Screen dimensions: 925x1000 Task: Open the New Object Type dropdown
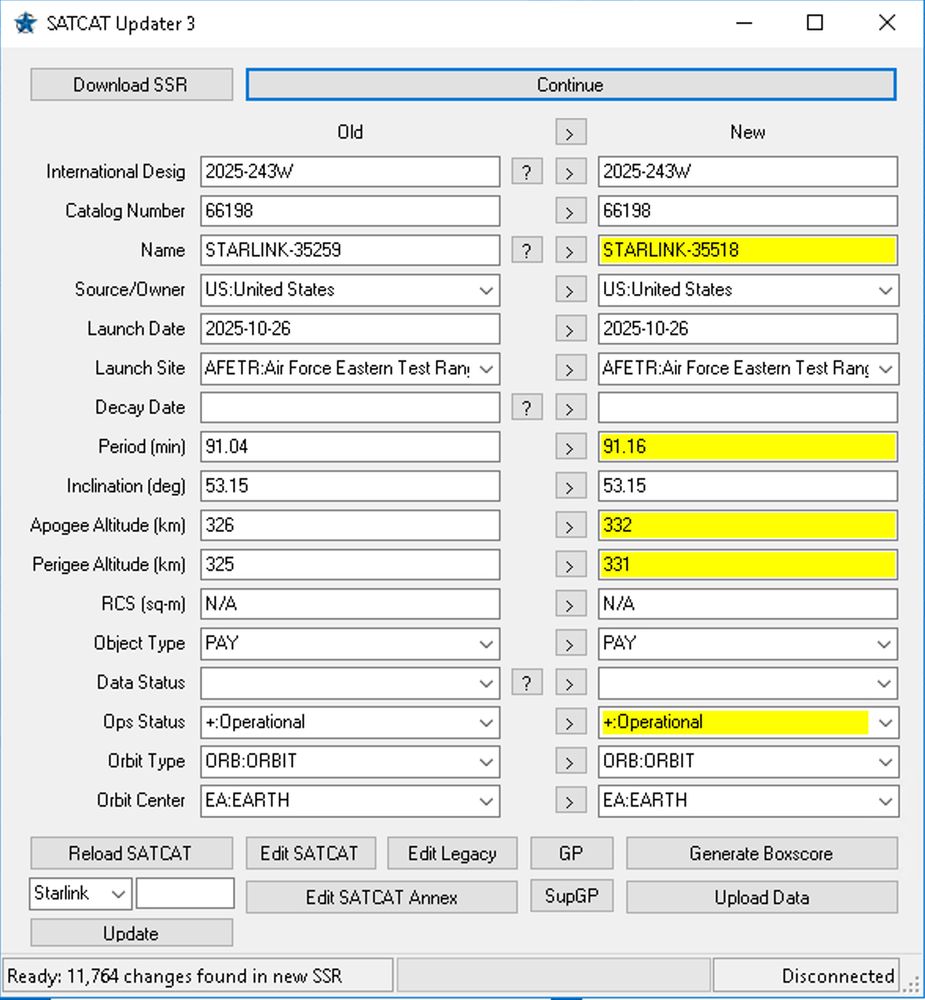click(x=885, y=644)
